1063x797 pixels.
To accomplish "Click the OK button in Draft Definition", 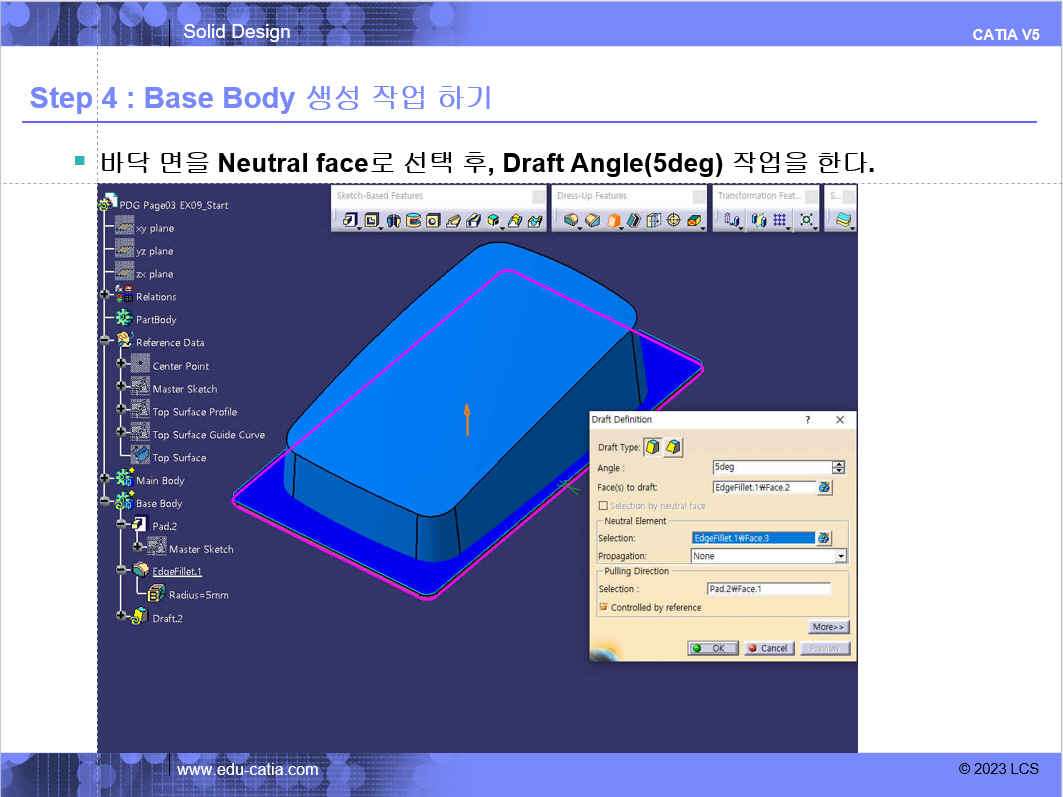I will point(713,648).
